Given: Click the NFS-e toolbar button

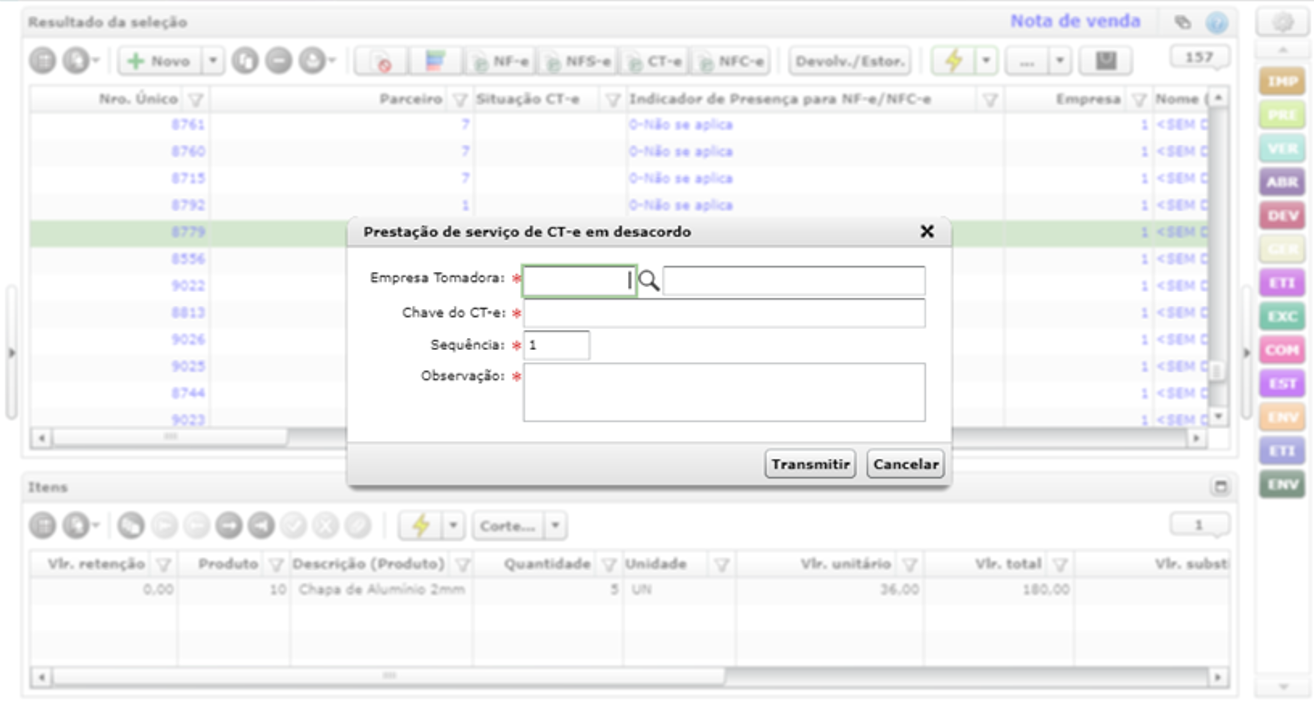Looking at the screenshot, I should click(577, 62).
